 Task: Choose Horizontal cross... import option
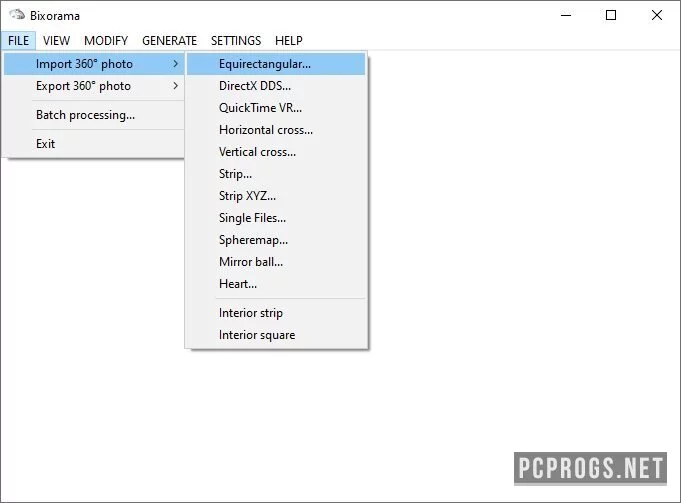pos(276,130)
